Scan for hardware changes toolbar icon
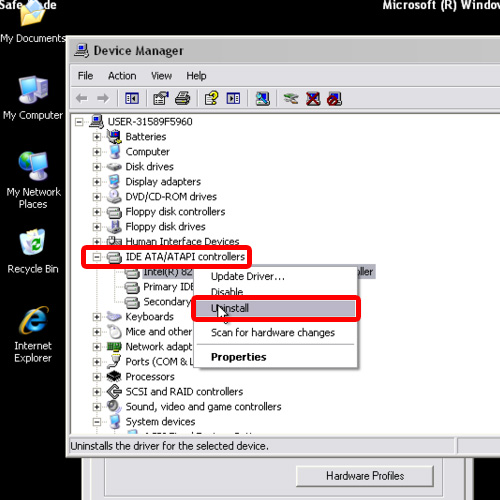The width and height of the screenshot is (500, 500). [x=263, y=98]
